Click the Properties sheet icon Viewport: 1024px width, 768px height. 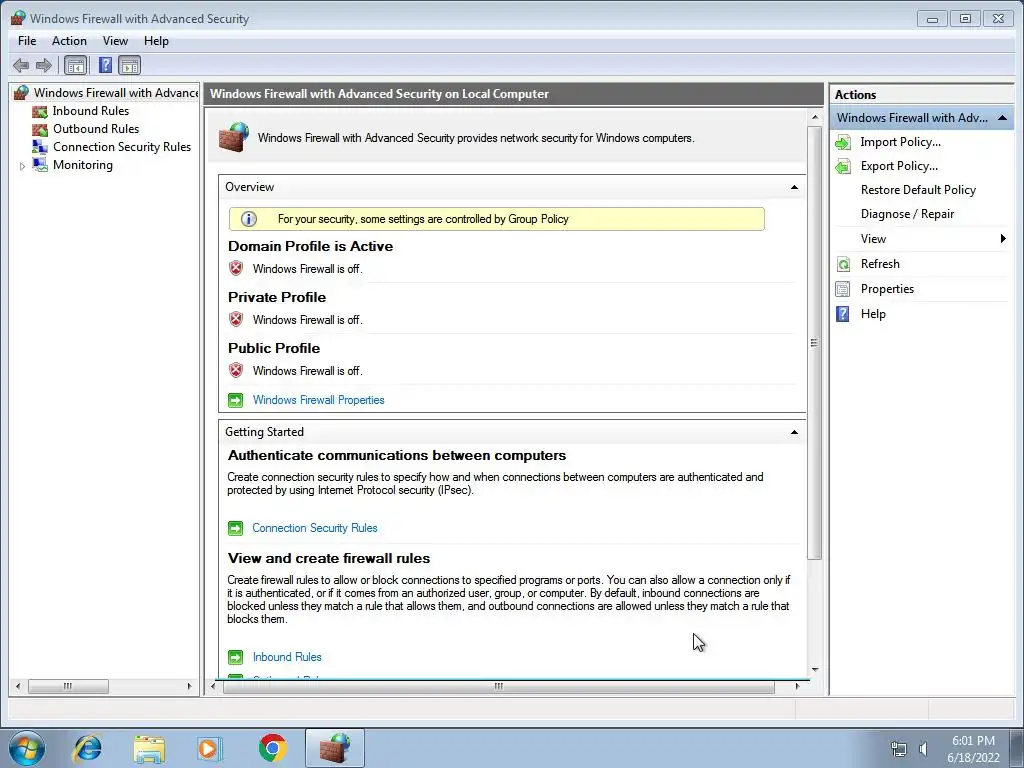843,289
